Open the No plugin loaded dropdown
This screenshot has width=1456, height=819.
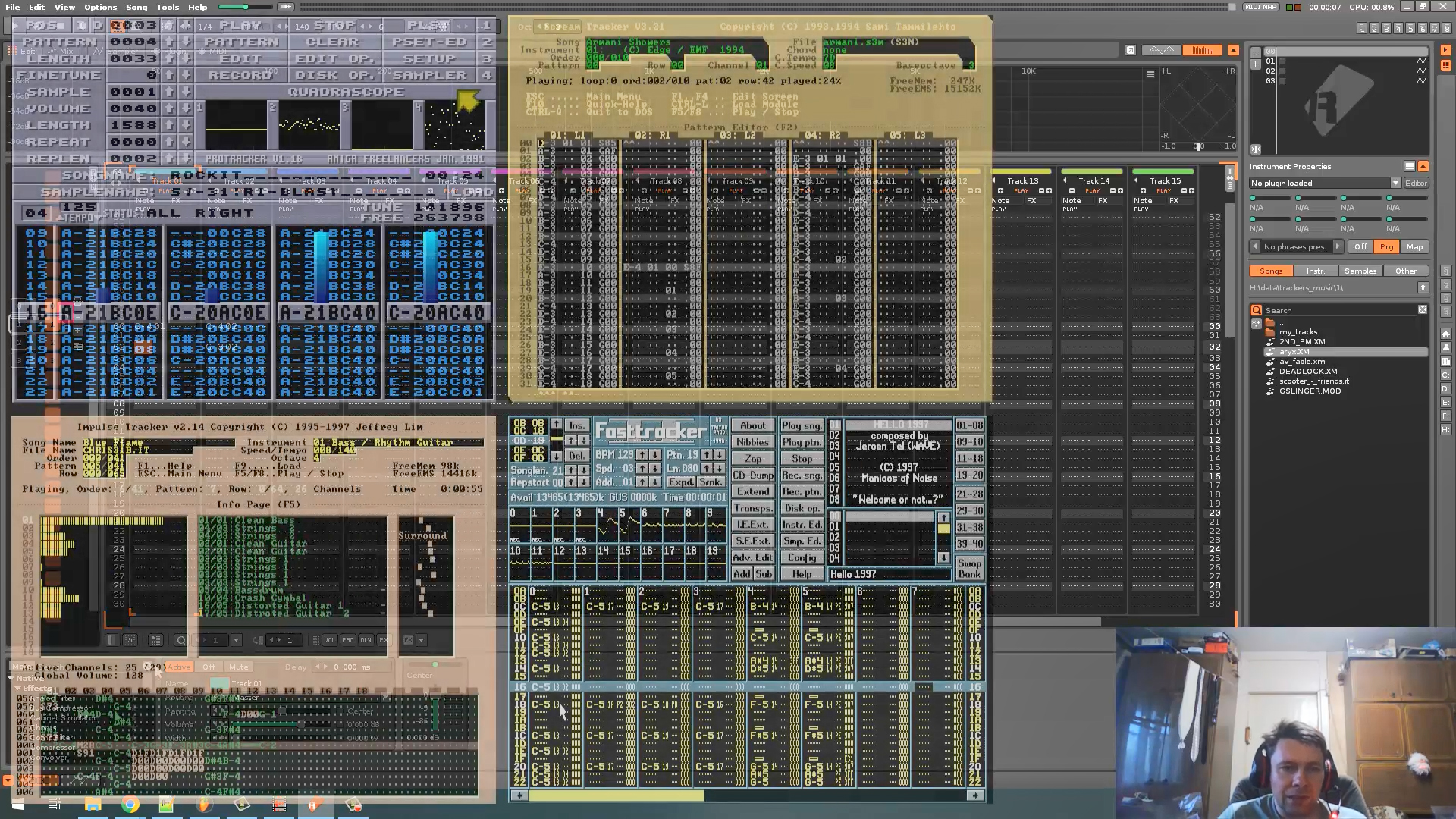click(1324, 183)
